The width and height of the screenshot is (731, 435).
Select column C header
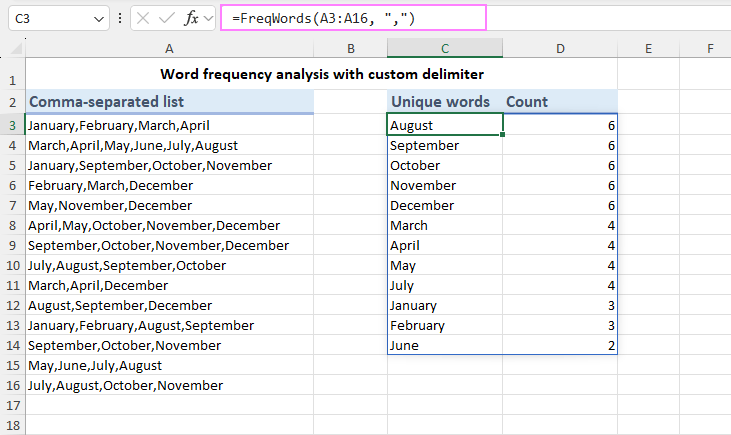[x=445, y=48]
